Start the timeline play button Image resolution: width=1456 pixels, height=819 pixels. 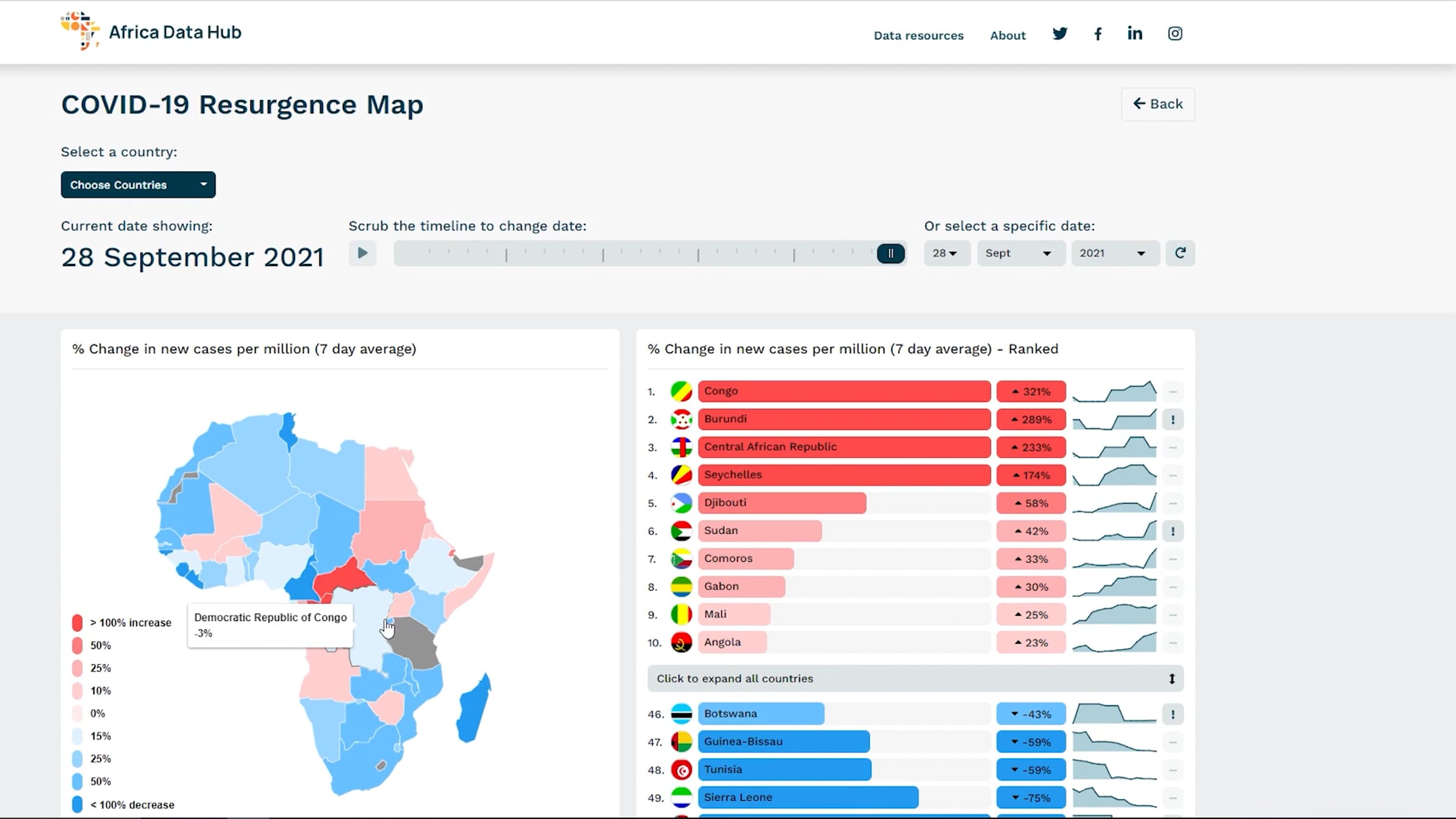[x=362, y=253]
